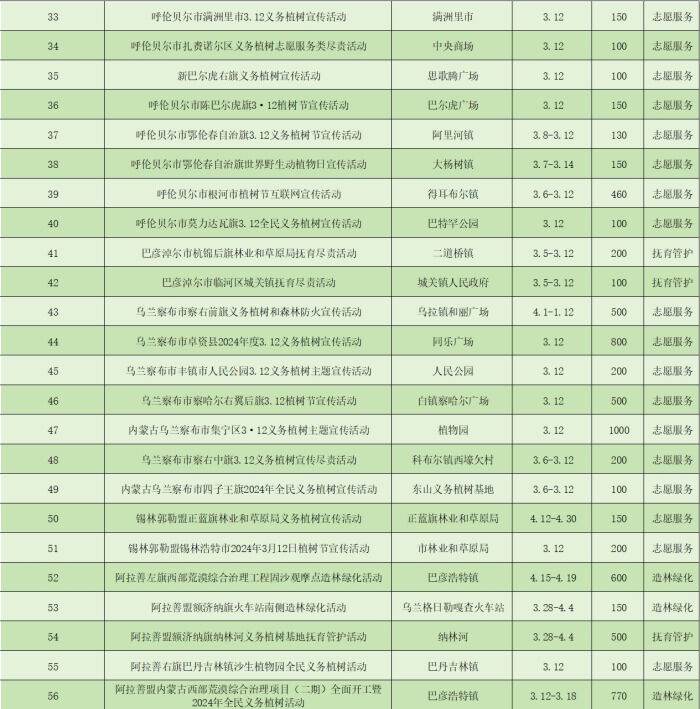Image resolution: width=700 pixels, height=709 pixels.
Task: Select the 植物园 location cell
Action: coord(453,430)
